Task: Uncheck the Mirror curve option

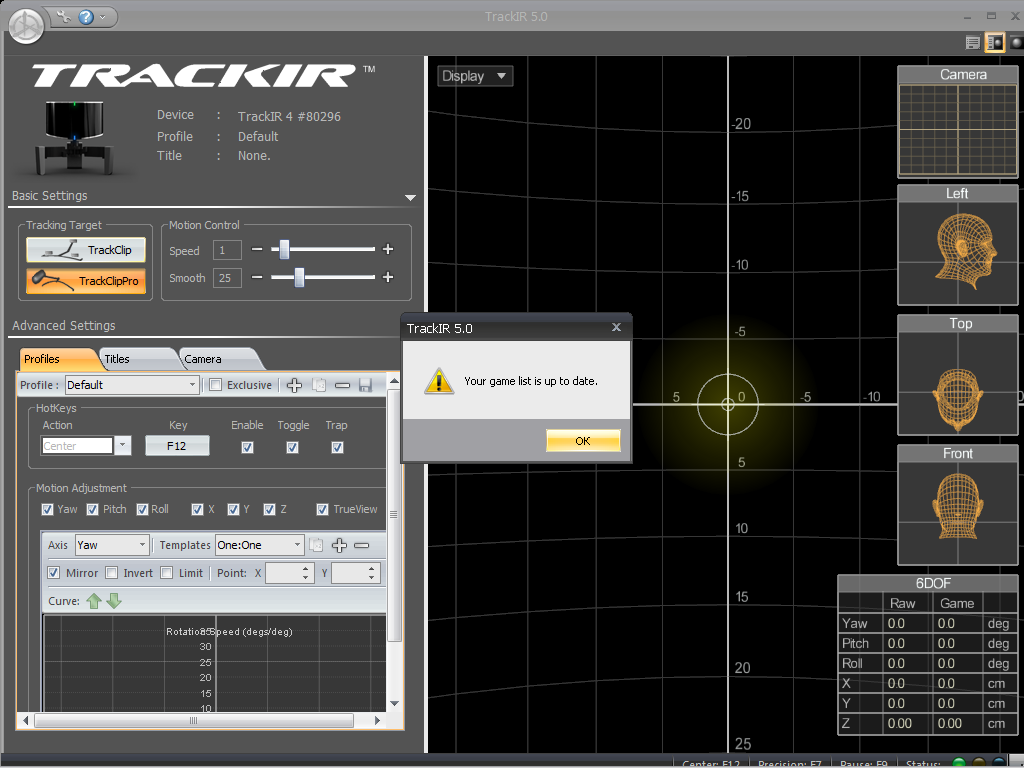Action: tap(54, 573)
